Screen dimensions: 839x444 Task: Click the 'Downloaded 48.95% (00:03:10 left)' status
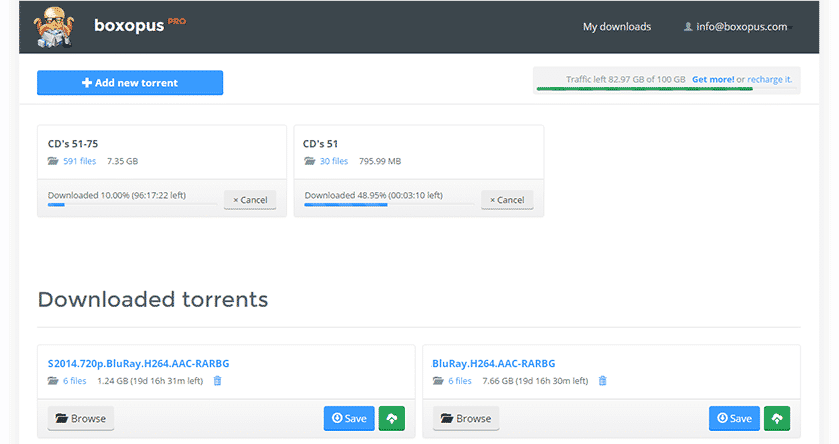[x=373, y=195]
